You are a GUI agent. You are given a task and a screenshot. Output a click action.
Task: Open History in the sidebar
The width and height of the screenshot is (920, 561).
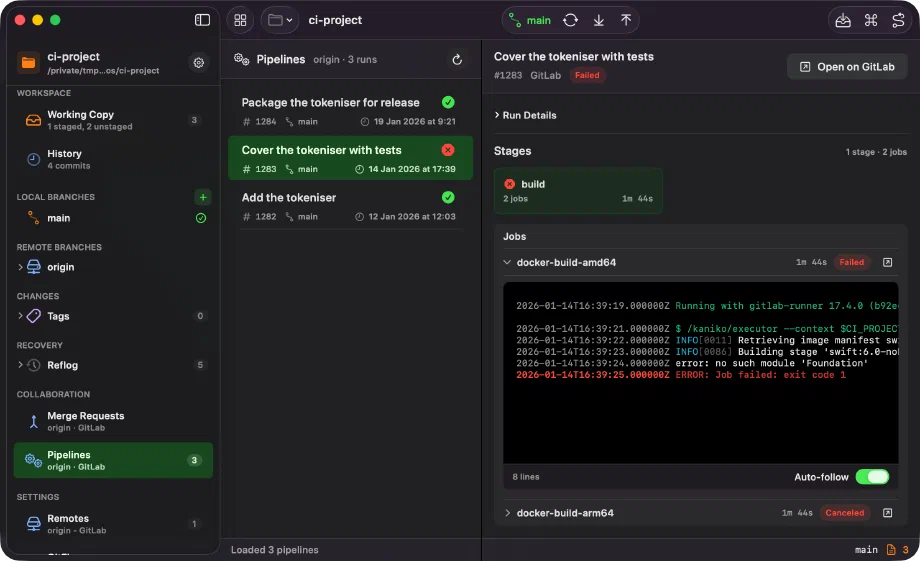tap(113, 159)
